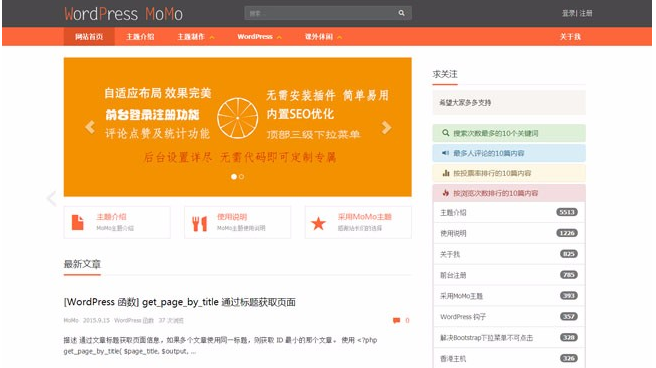
Task: Expand the 课外休闲 dropdown caret
Action: pyautogui.click(x=340, y=37)
